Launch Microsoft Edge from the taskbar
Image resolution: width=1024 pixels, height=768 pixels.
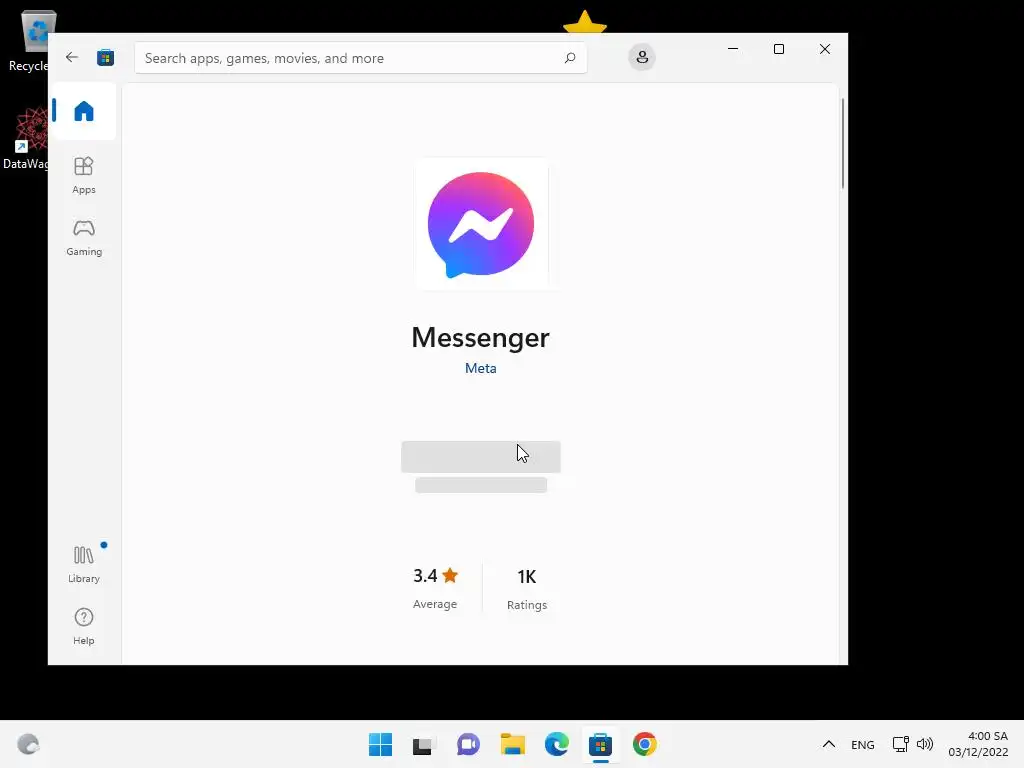pyautogui.click(x=556, y=744)
